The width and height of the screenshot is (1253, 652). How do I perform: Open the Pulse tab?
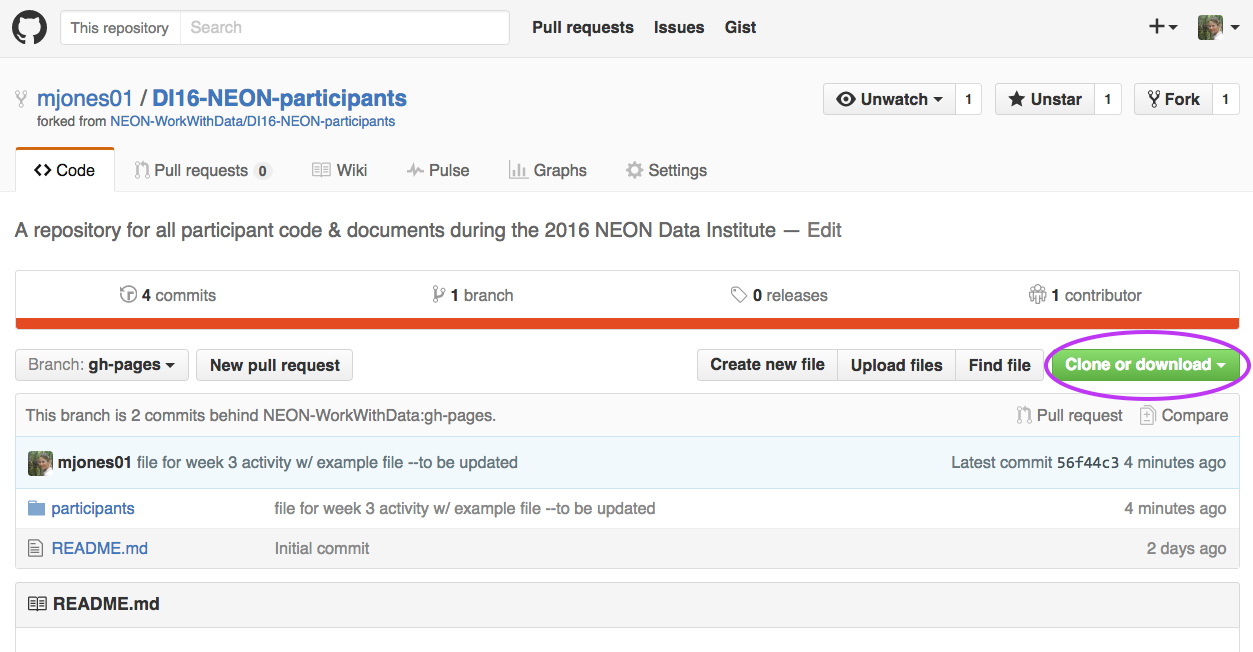point(438,170)
